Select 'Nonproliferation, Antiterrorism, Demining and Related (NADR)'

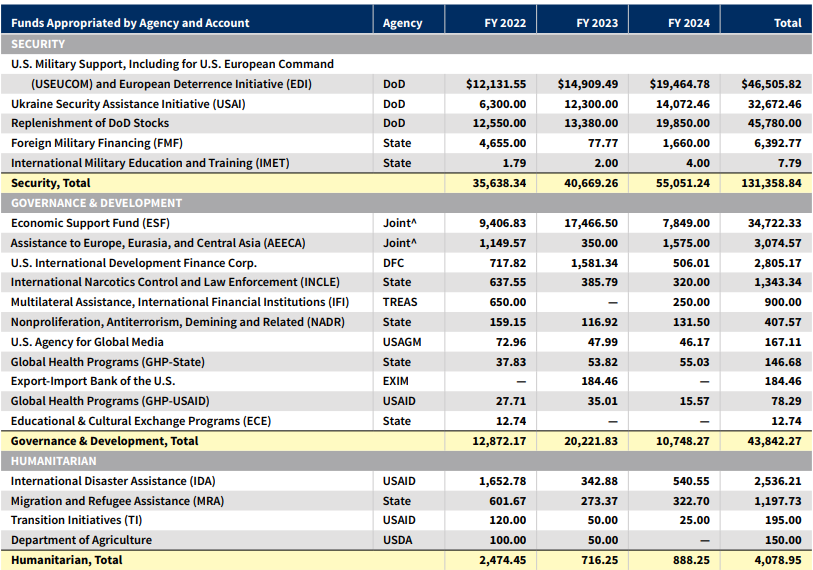pos(178,322)
